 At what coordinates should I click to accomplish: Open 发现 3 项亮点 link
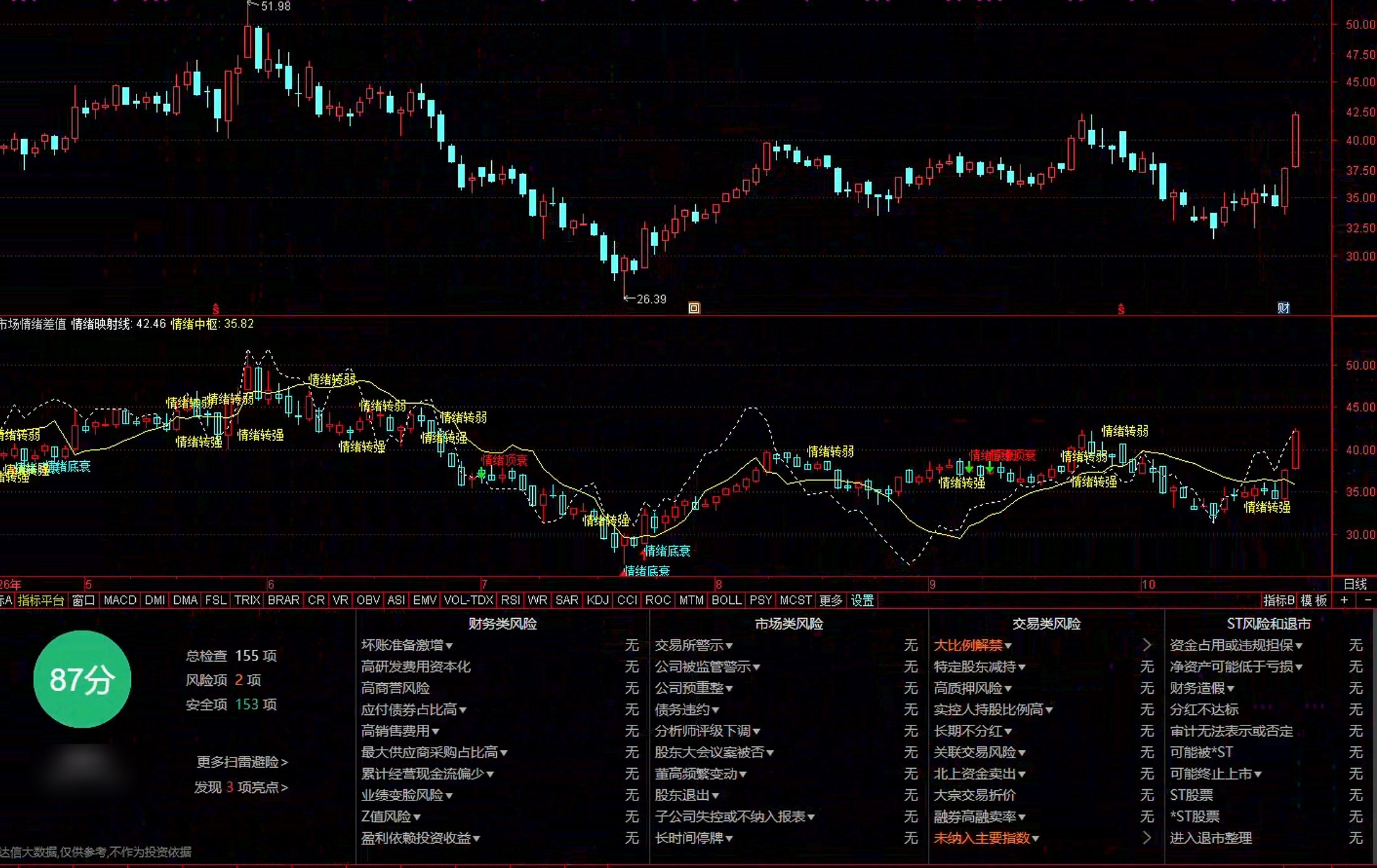241,787
